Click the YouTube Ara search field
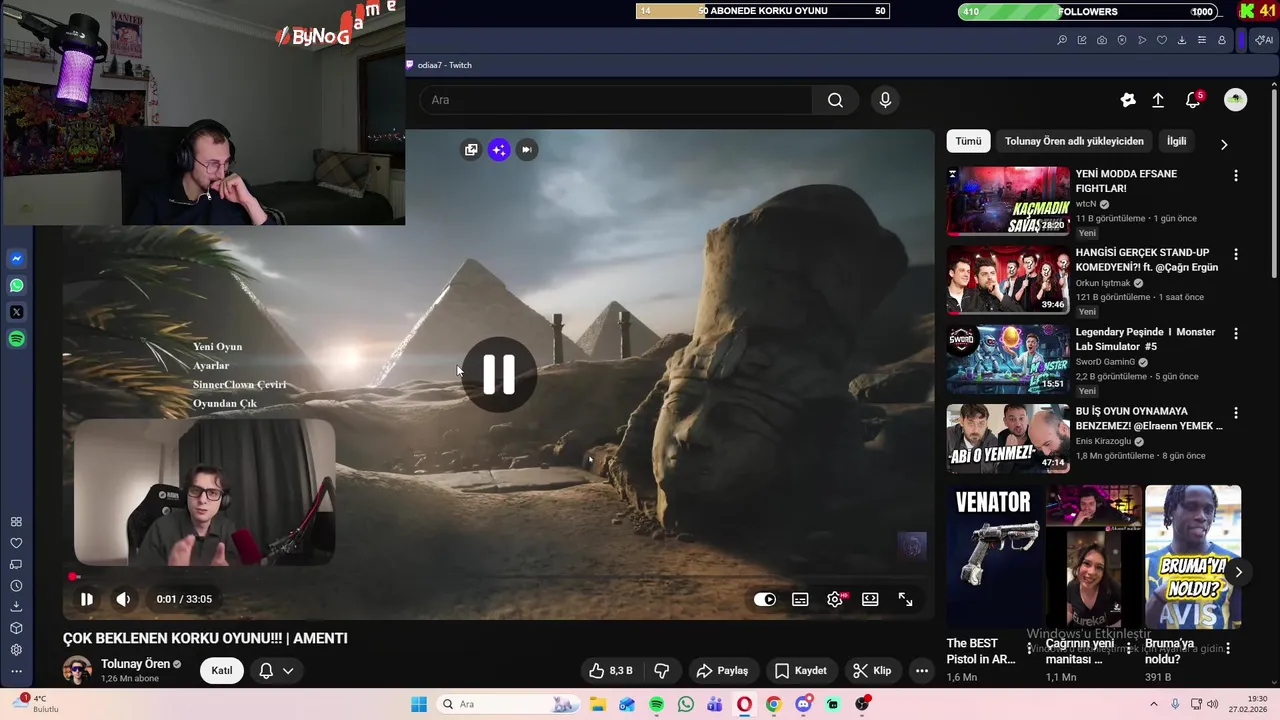Viewport: 1280px width, 720px height. point(616,100)
